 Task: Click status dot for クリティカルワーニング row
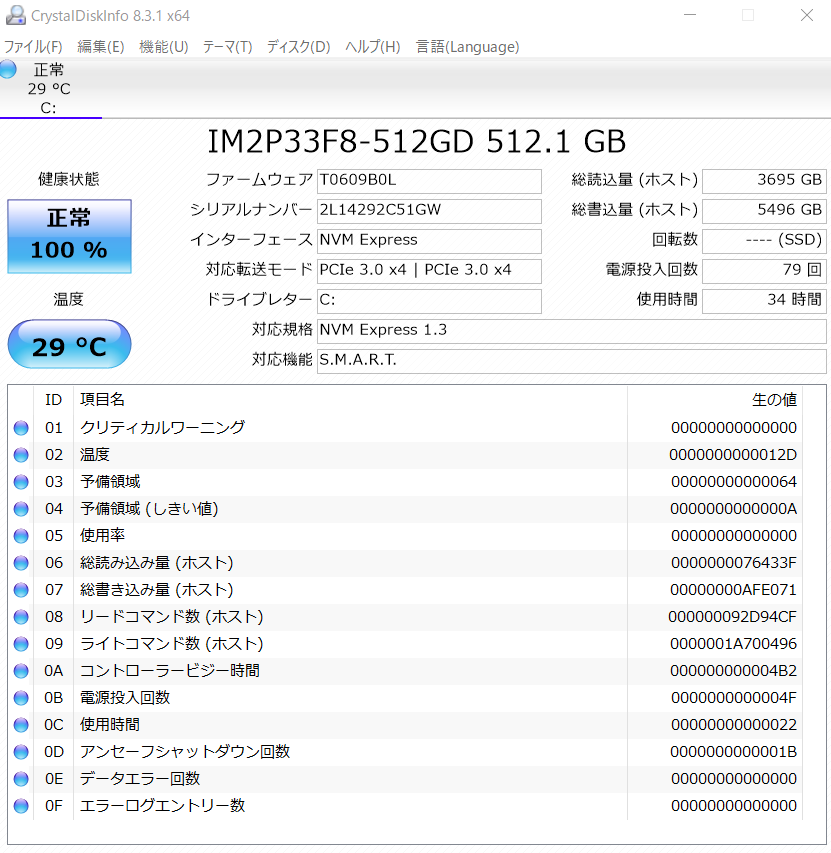coord(21,428)
